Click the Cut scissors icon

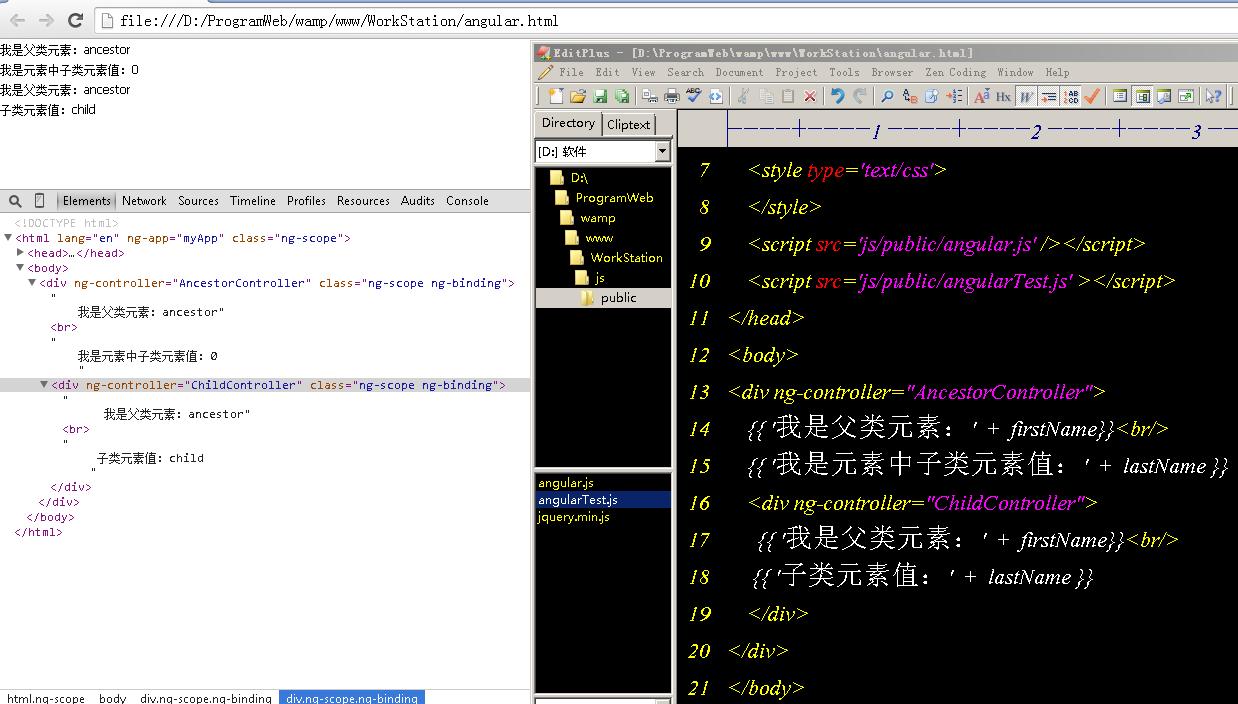click(744, 96)
